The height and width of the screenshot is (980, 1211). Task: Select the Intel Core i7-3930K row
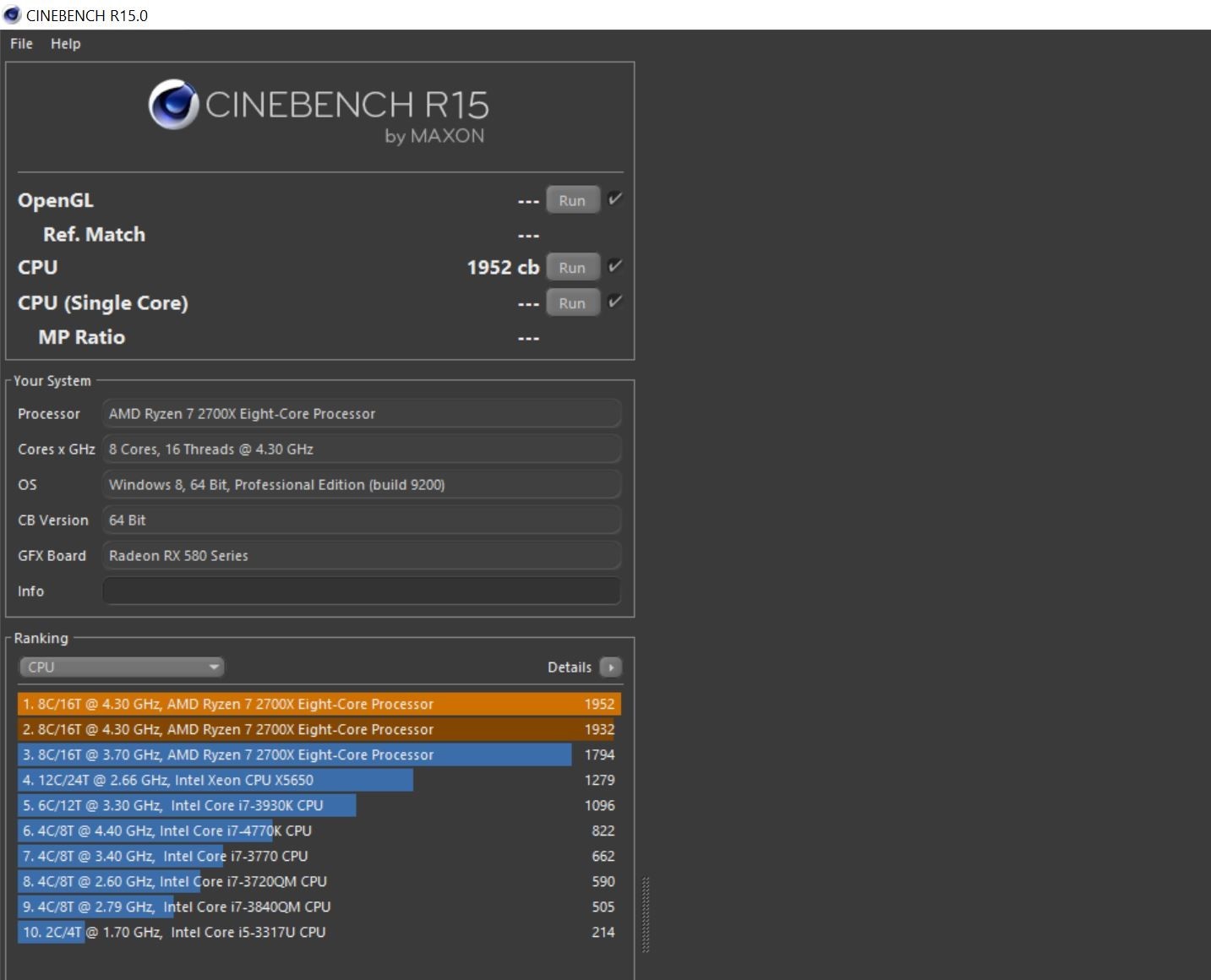click(319, 805)
